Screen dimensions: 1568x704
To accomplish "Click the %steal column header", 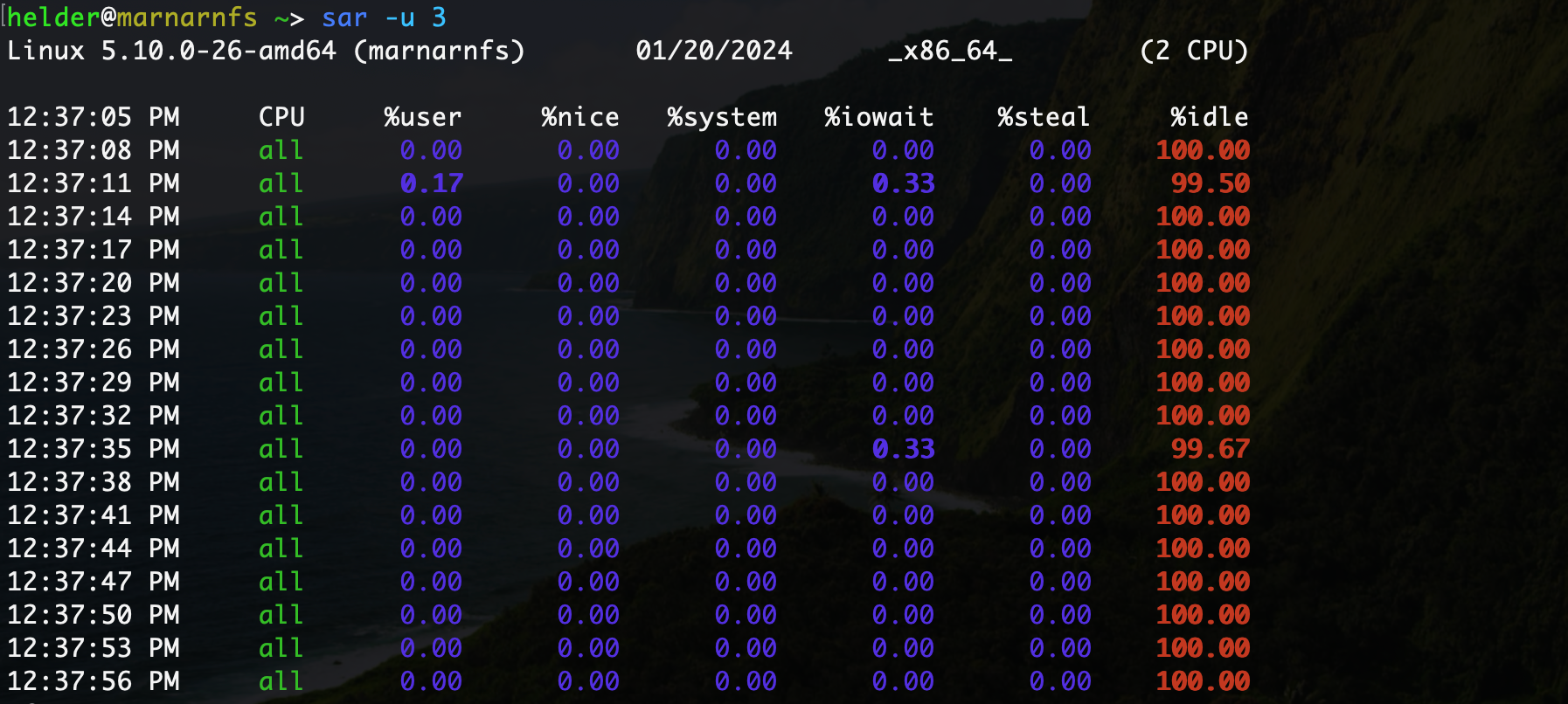I will 1044,117.
